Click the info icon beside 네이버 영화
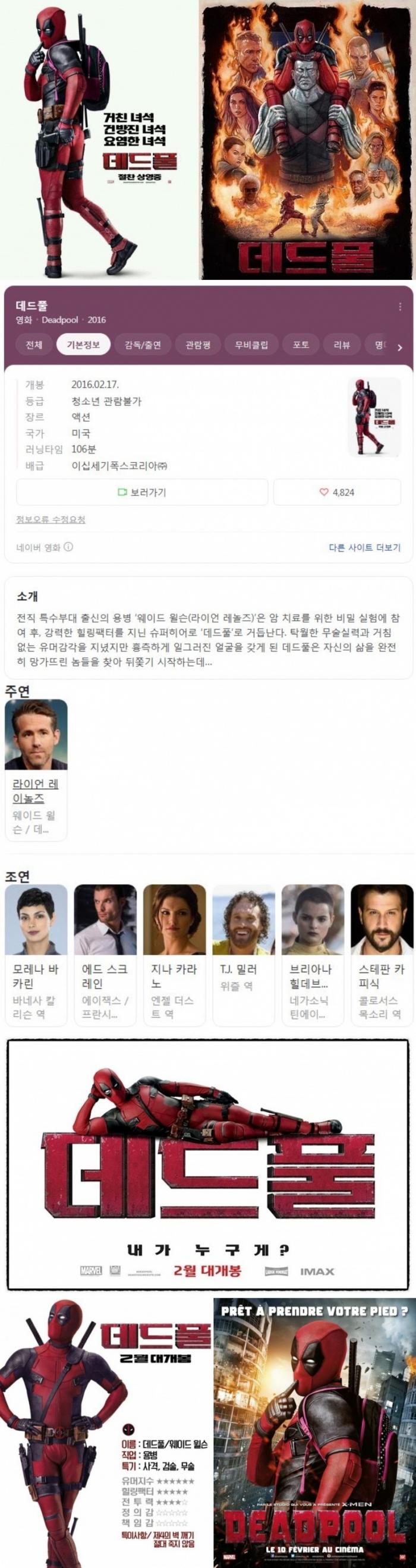Viewport: 416px width, 1568px height. click(69, 547)
